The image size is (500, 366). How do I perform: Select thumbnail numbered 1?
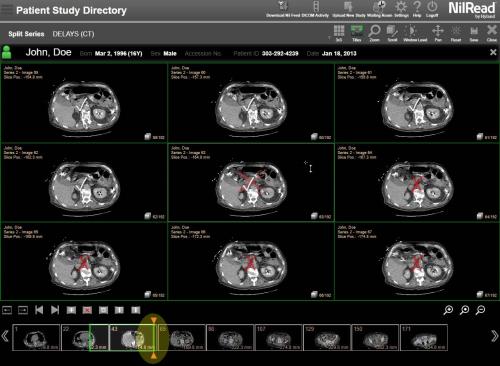36,338
